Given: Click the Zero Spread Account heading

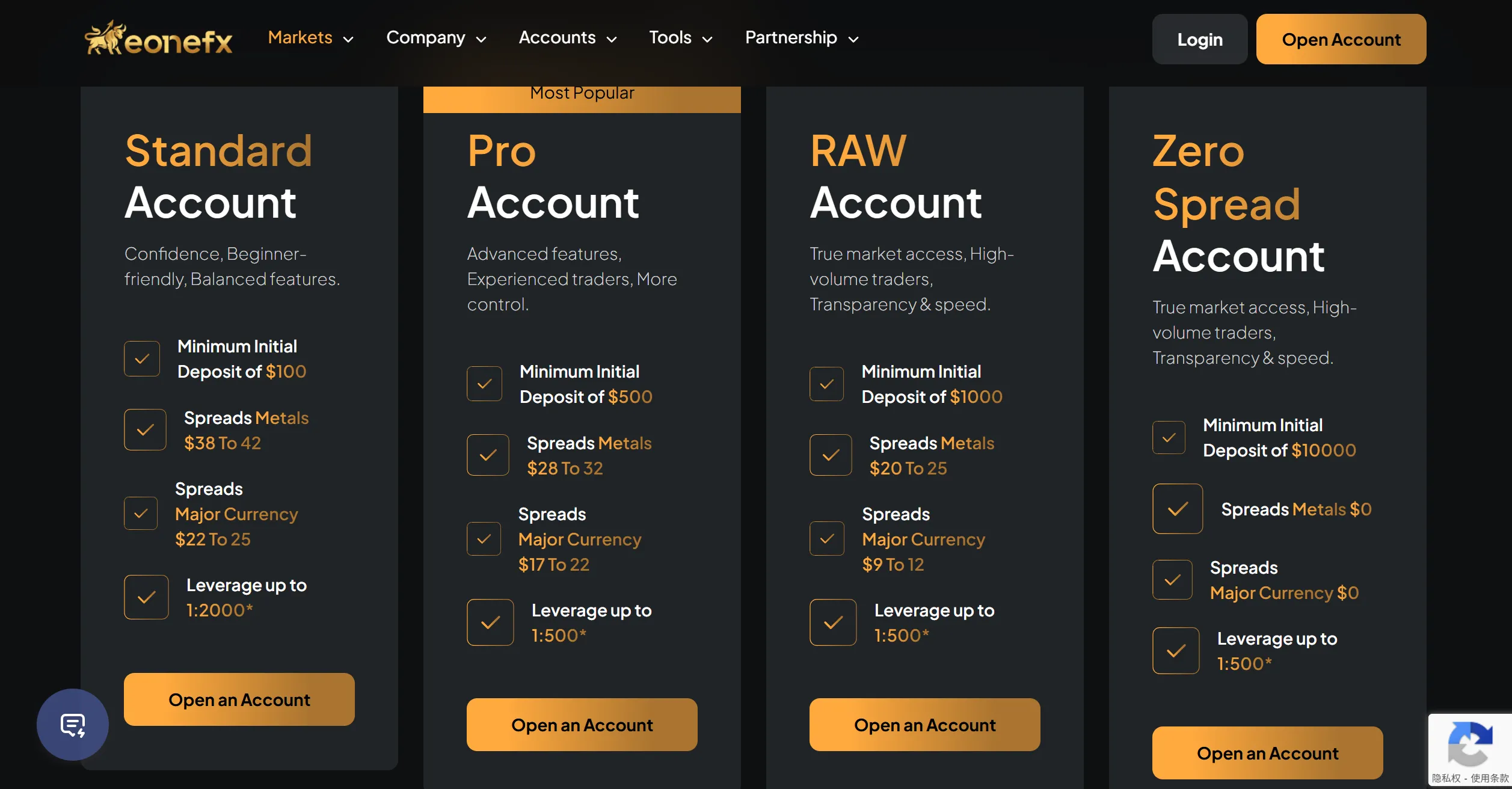Looking at the screenshot, I should click(1239, 203).
